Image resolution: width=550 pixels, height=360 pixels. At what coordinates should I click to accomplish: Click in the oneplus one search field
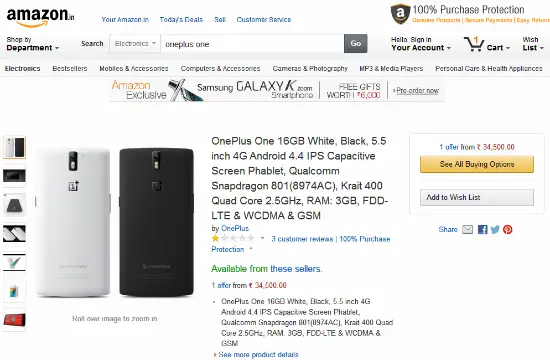tap(252, 44)
